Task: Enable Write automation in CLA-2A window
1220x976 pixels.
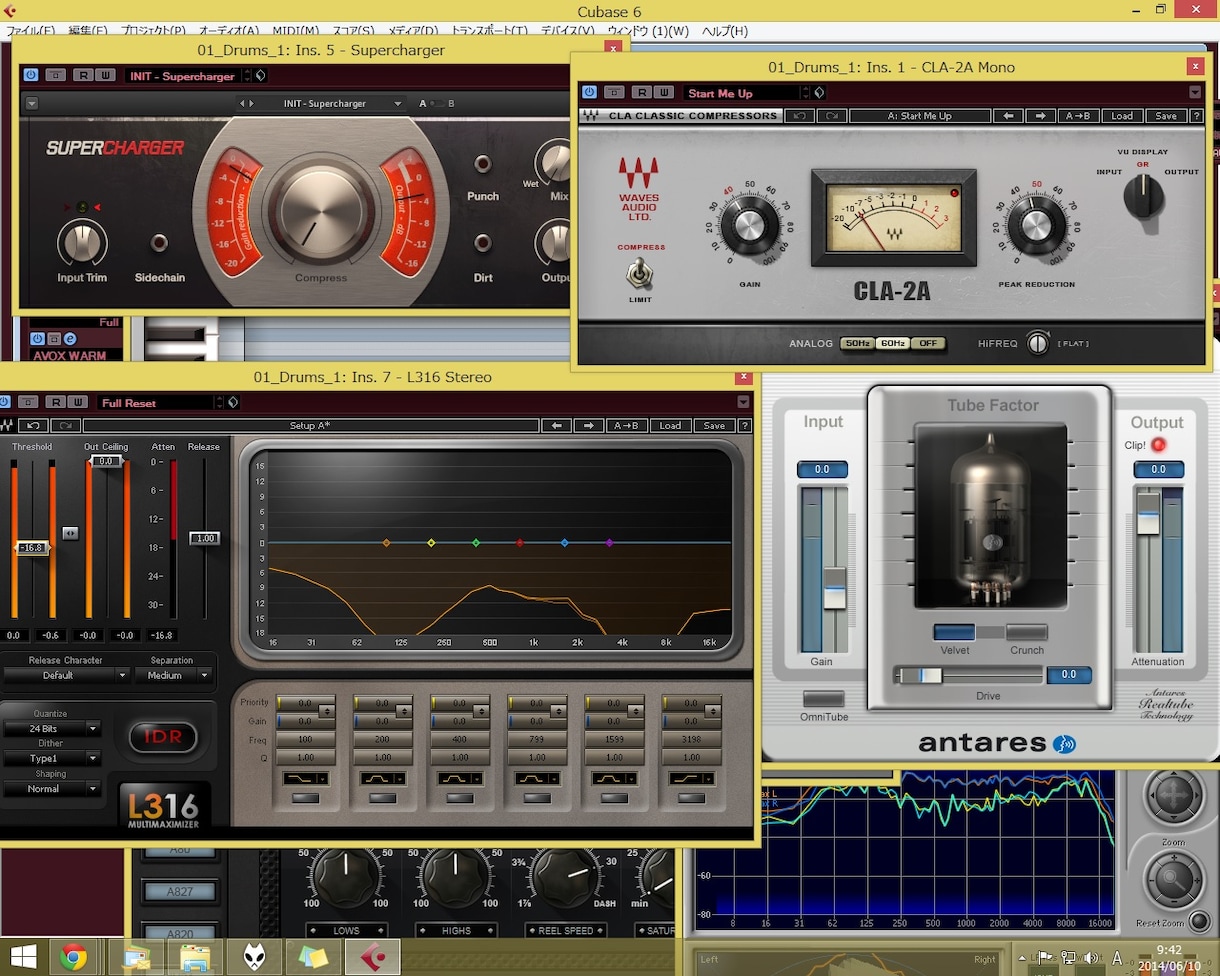Action: click(x=663, y=92)
